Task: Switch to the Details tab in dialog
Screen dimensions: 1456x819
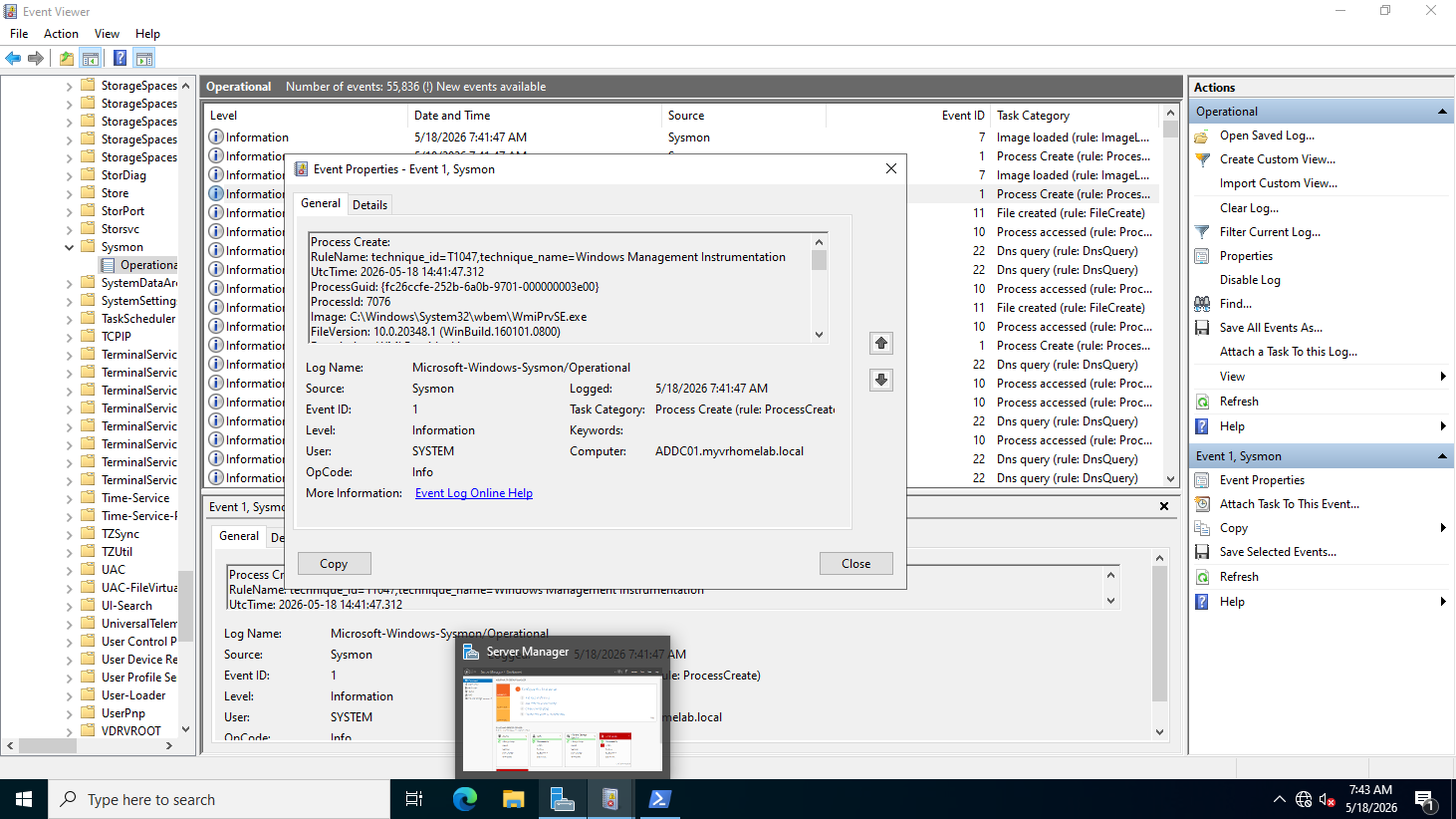Action: pos(369,205)
